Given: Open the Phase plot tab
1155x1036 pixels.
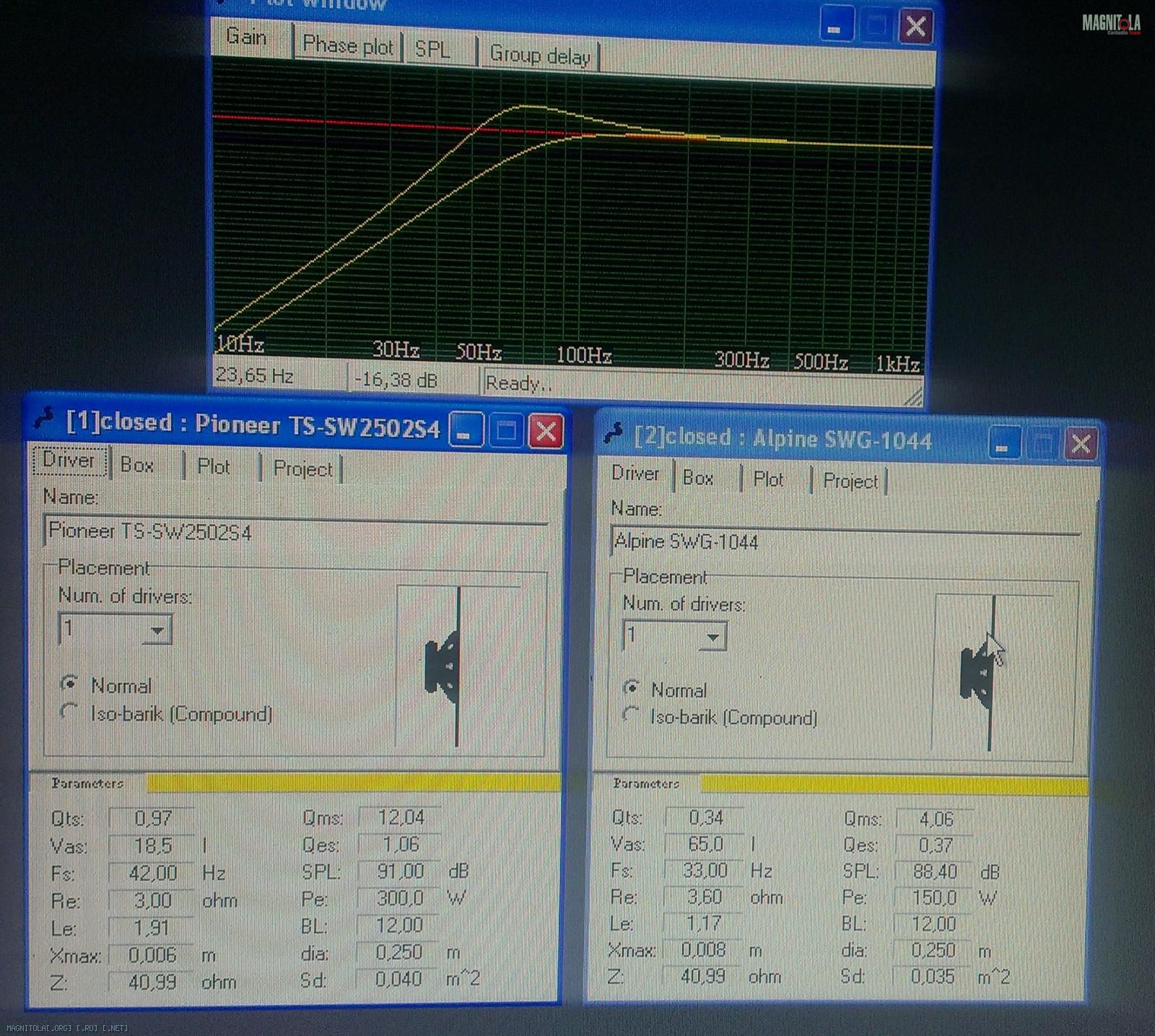Looking at the screenshot, I should (347, 46).
